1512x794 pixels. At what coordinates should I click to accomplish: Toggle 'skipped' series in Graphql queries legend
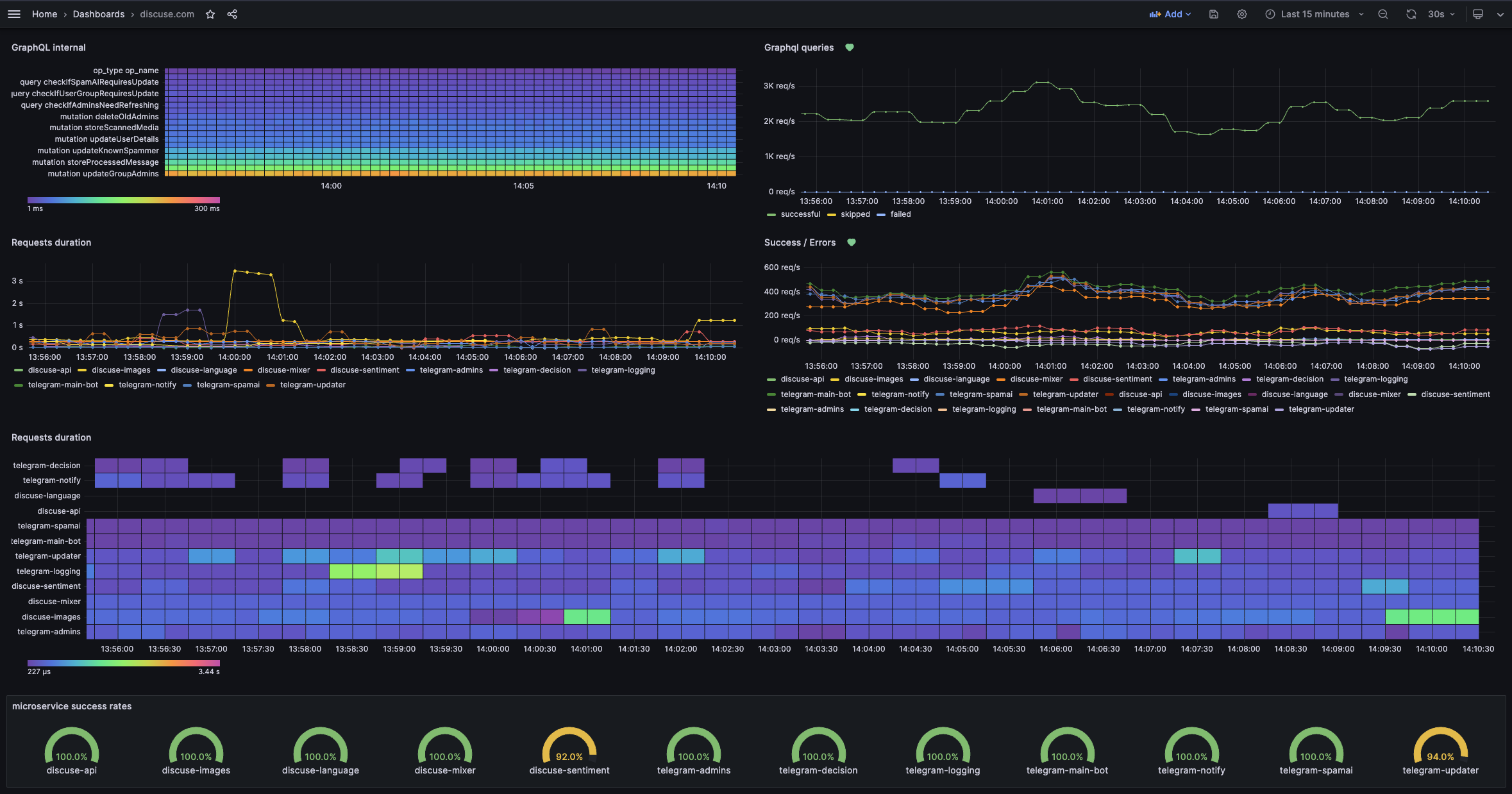pyautogui.click(x=855, y=214)
